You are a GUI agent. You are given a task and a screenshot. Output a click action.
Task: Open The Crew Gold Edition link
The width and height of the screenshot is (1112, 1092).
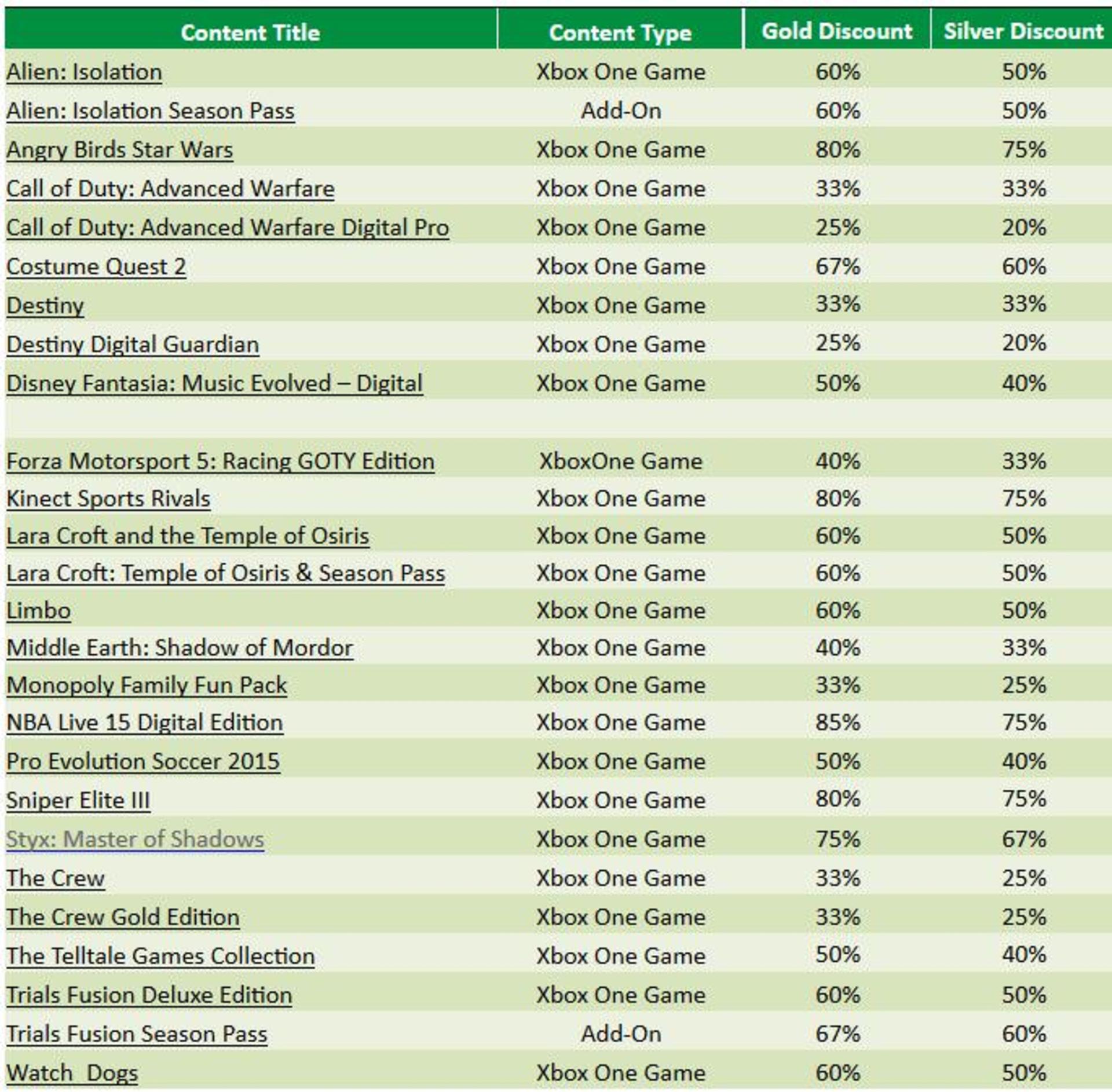click(123, 917)
